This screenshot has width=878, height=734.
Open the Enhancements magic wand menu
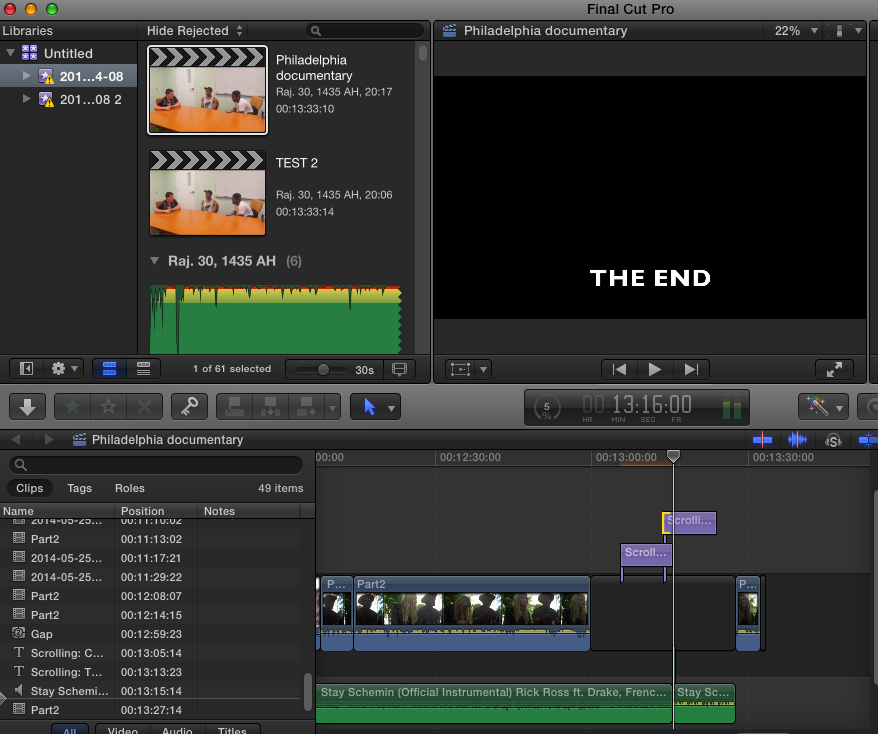coord(823,406)
